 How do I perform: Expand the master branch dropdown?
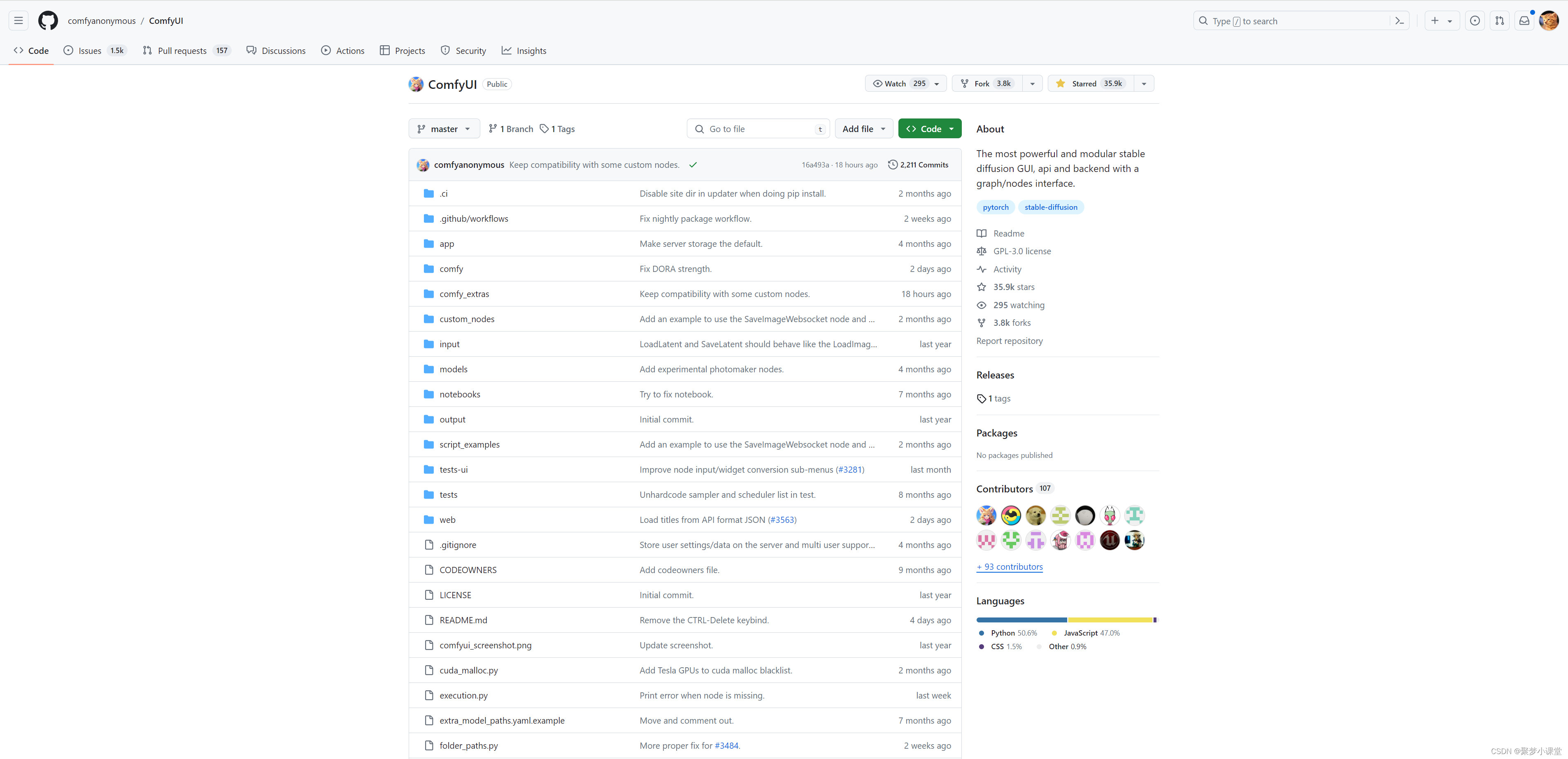coord(444,128)
